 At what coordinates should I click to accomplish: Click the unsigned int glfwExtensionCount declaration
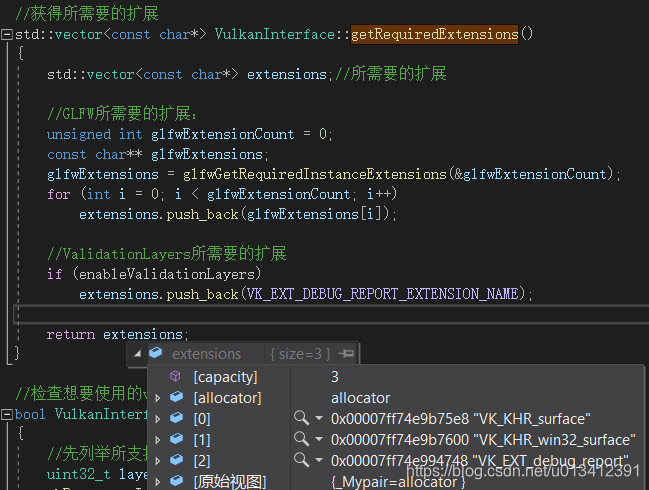click(x=190, y=134)
